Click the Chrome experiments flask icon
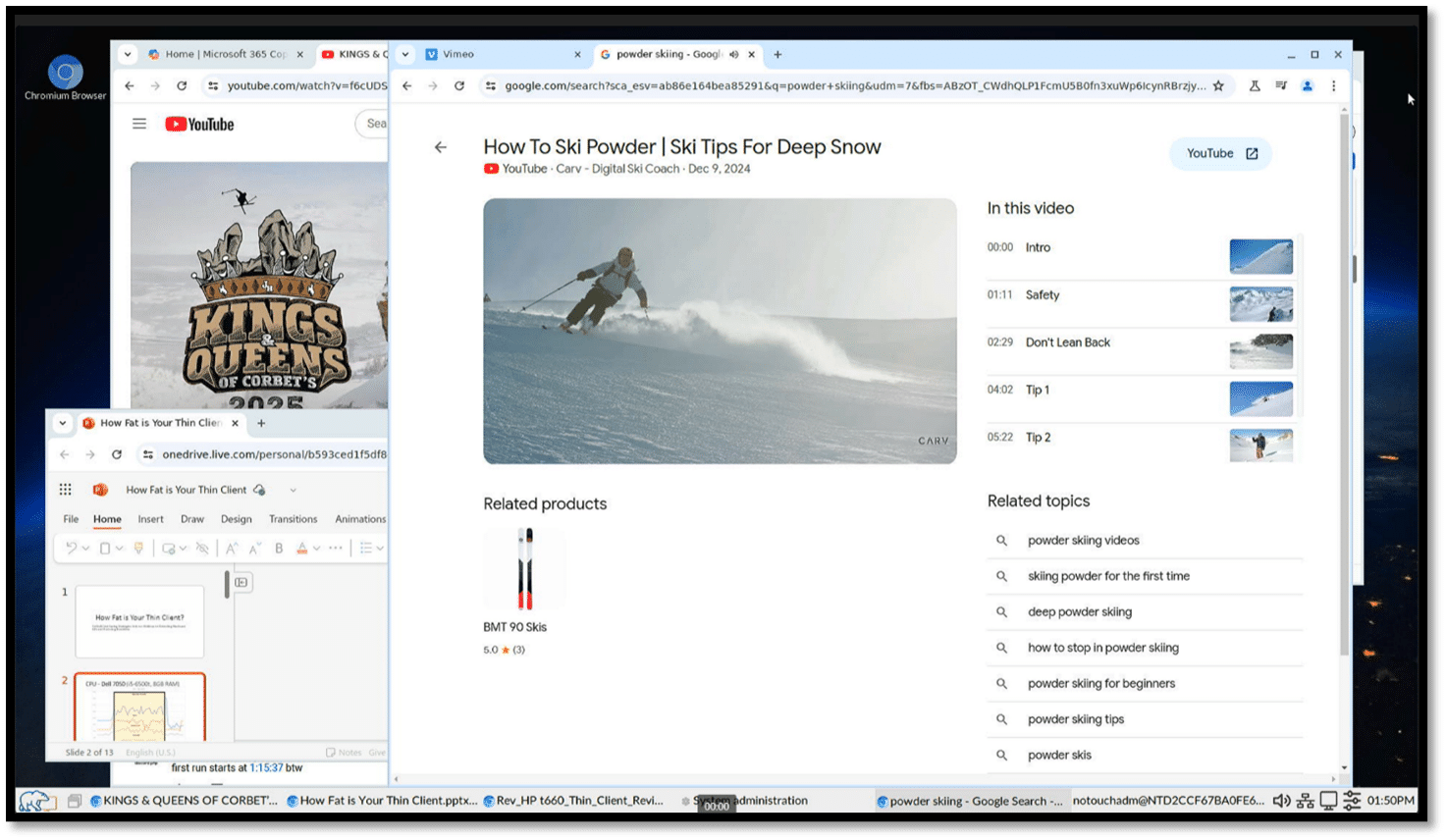The height and width of the screenshot is (840, 1446). click(x=1255, y=85)
